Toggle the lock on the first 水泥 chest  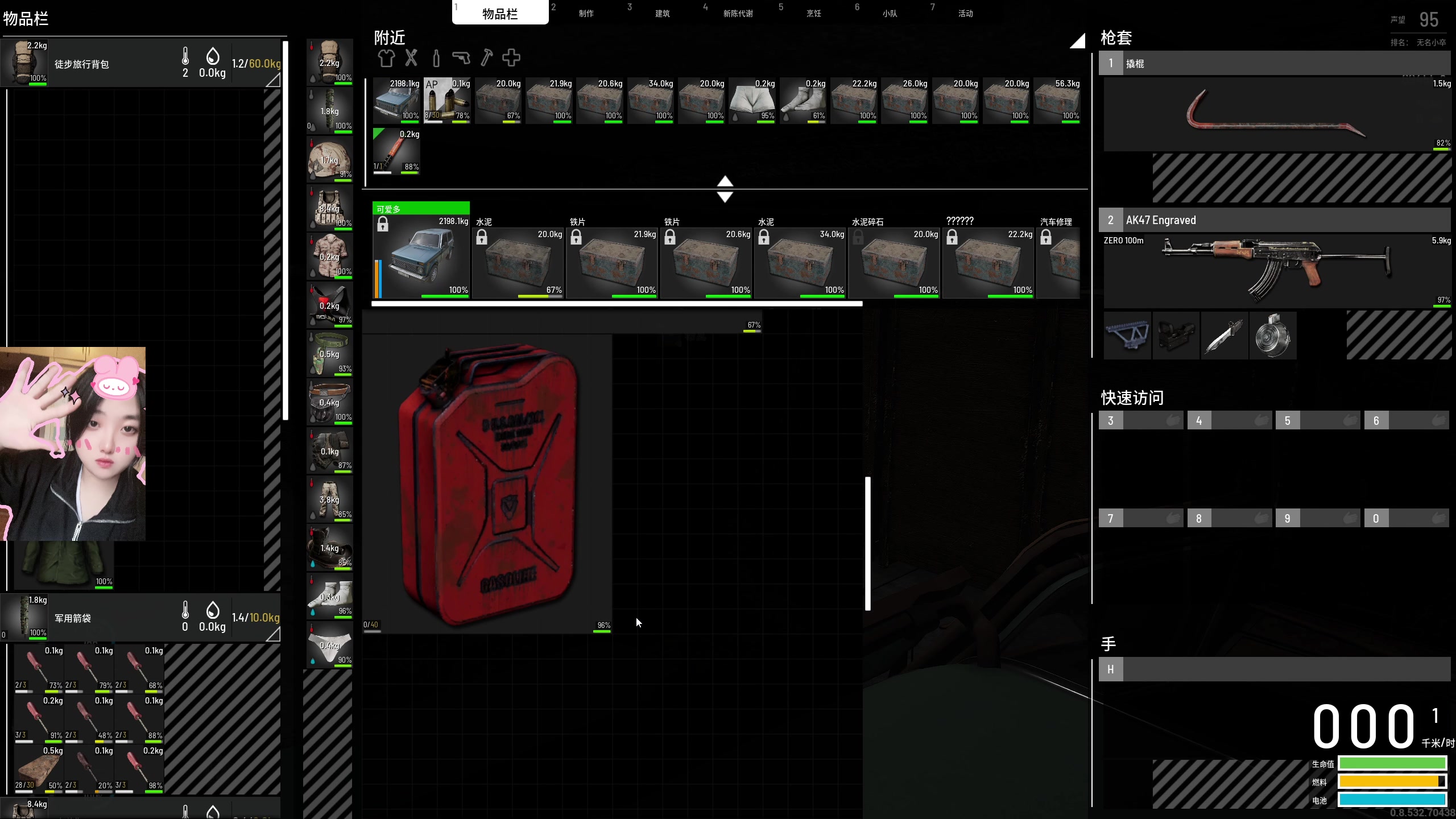[x=482, y=237]
